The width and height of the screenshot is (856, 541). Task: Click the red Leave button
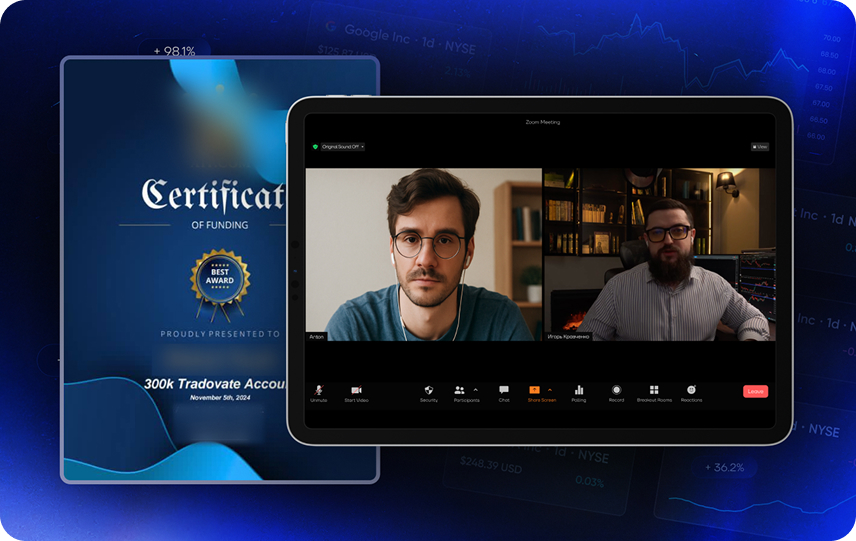click(x=755, y=391)
